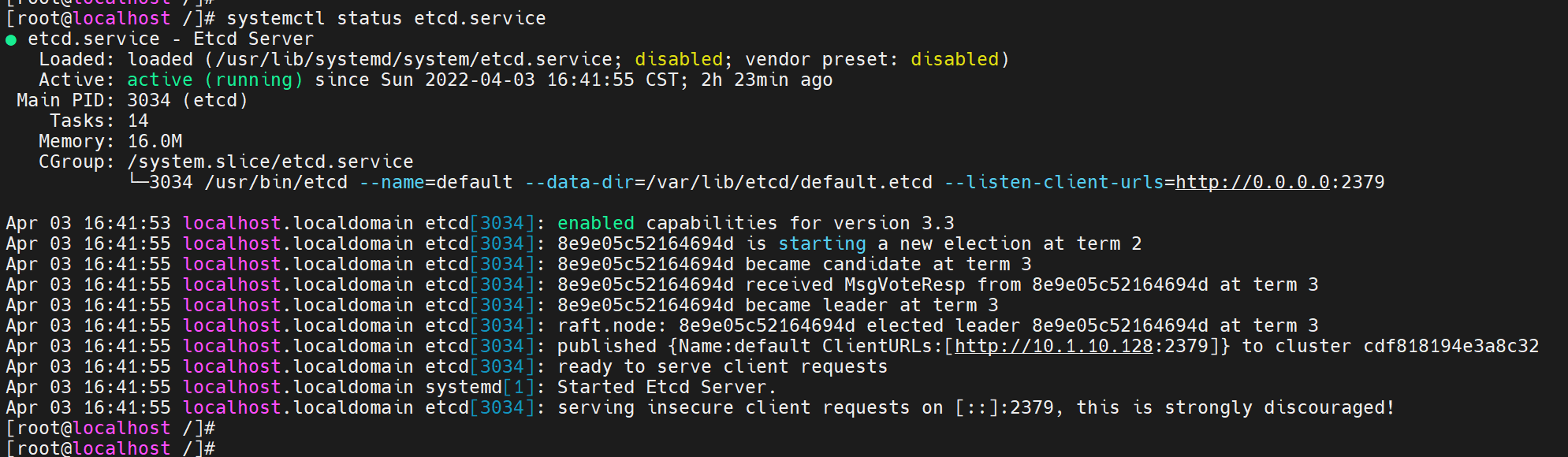Click the tree branch glyph before 3034 /usr/bin/etcd
Viewport: 1568px width, 457px height.
[x=138, y=181]
